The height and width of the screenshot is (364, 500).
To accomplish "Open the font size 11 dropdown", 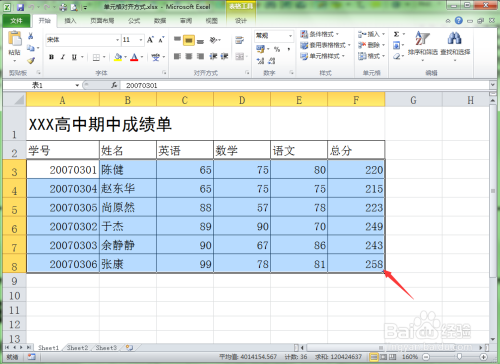I will pyautogui.click(x=141, y=40).
